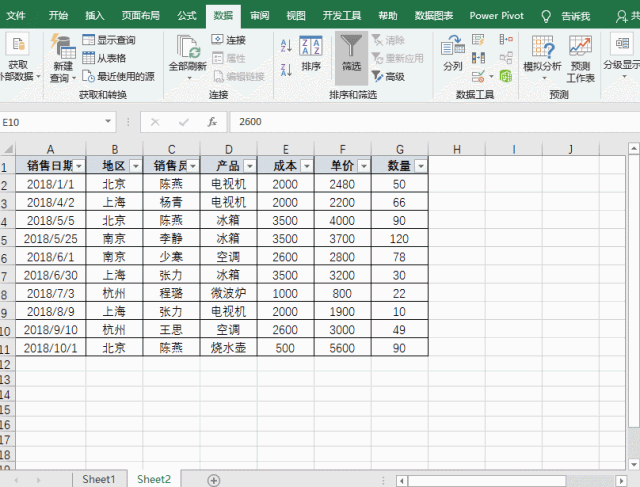640x487 pixels.
Task: Expand the Name Box dropdown arrow
Action: (108, 121)
